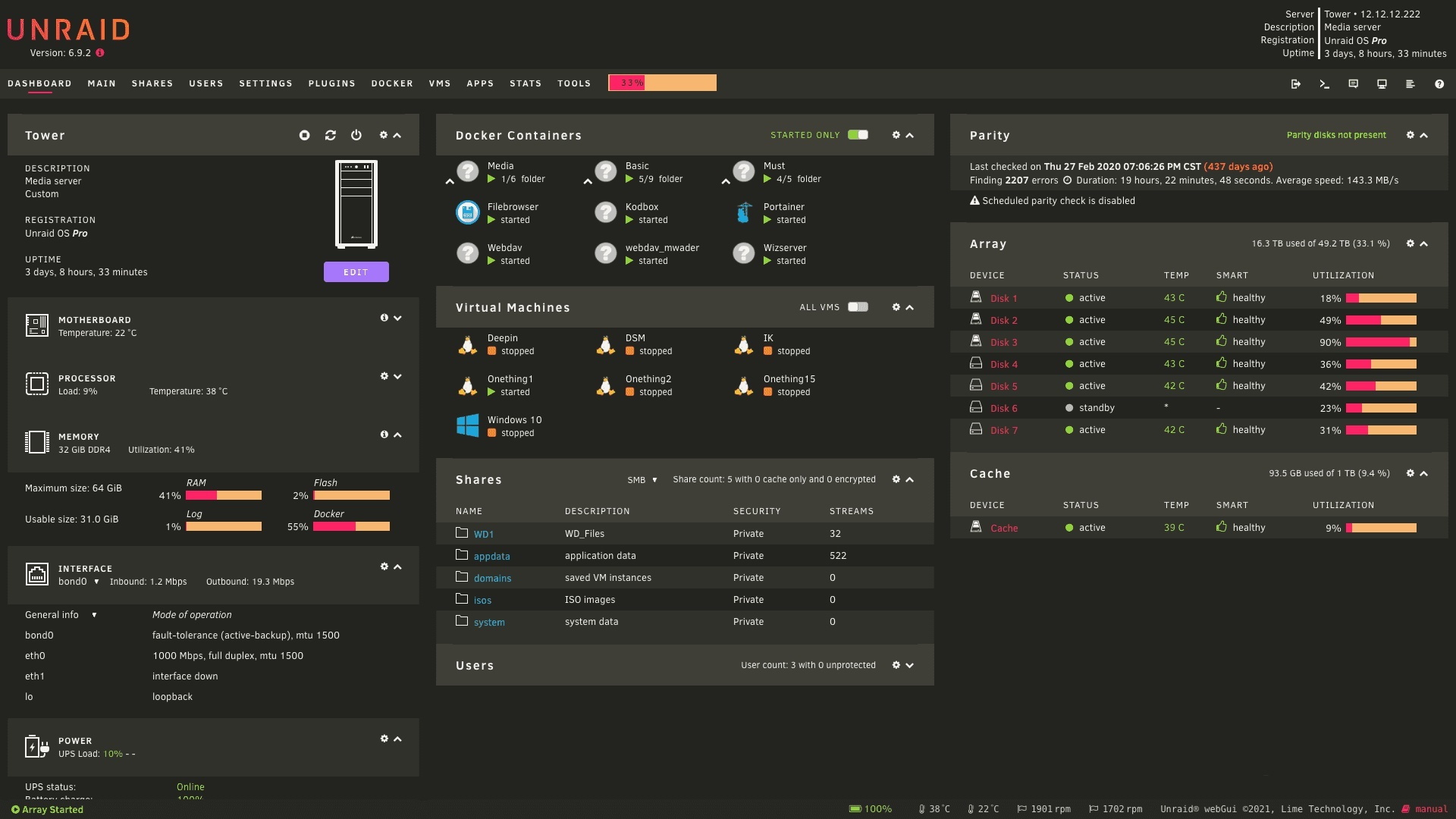
Task: Open the Array panel settings gear
Action: point(1410,243)
